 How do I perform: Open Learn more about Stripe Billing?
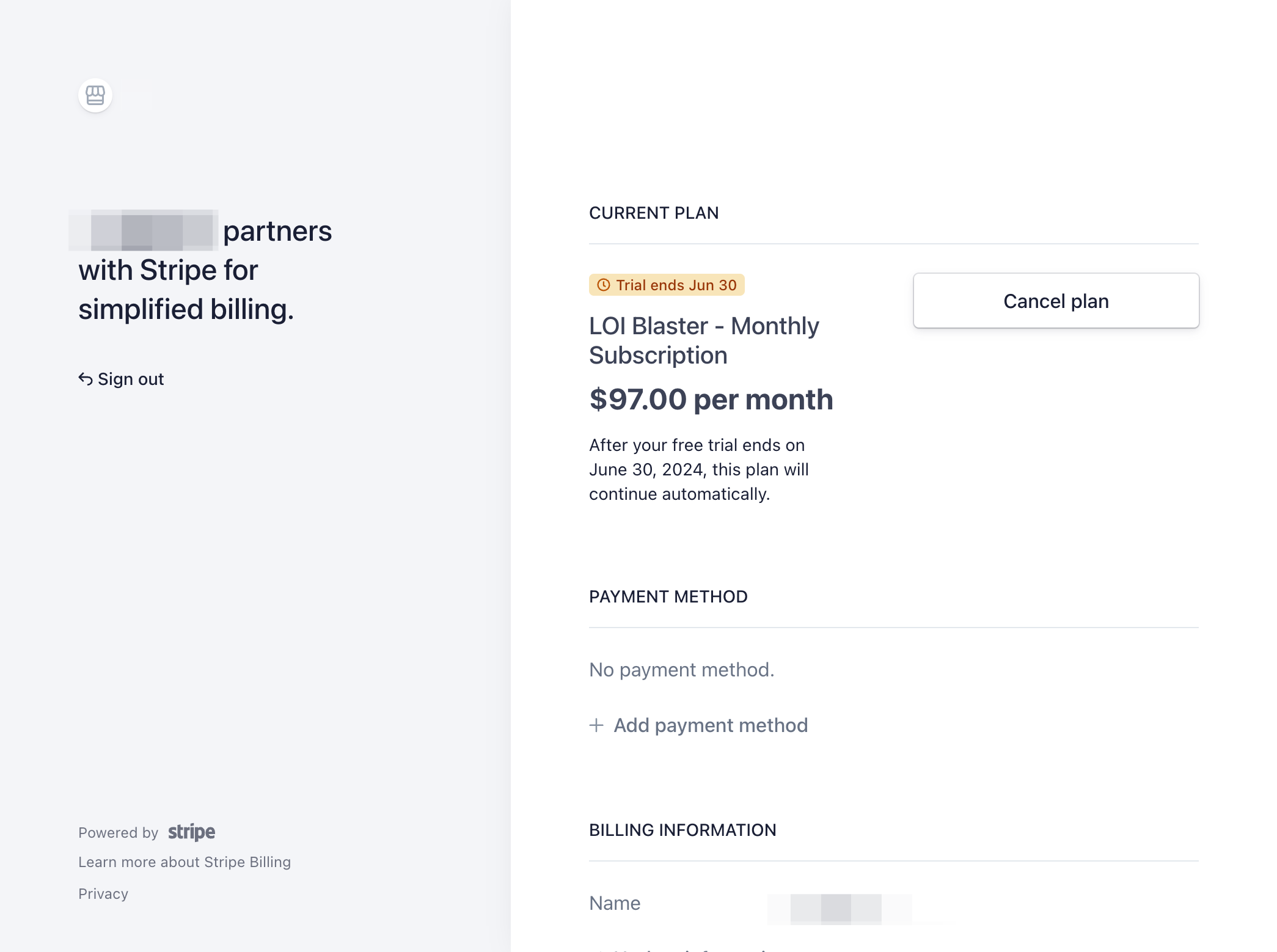[x=185, y=862]
